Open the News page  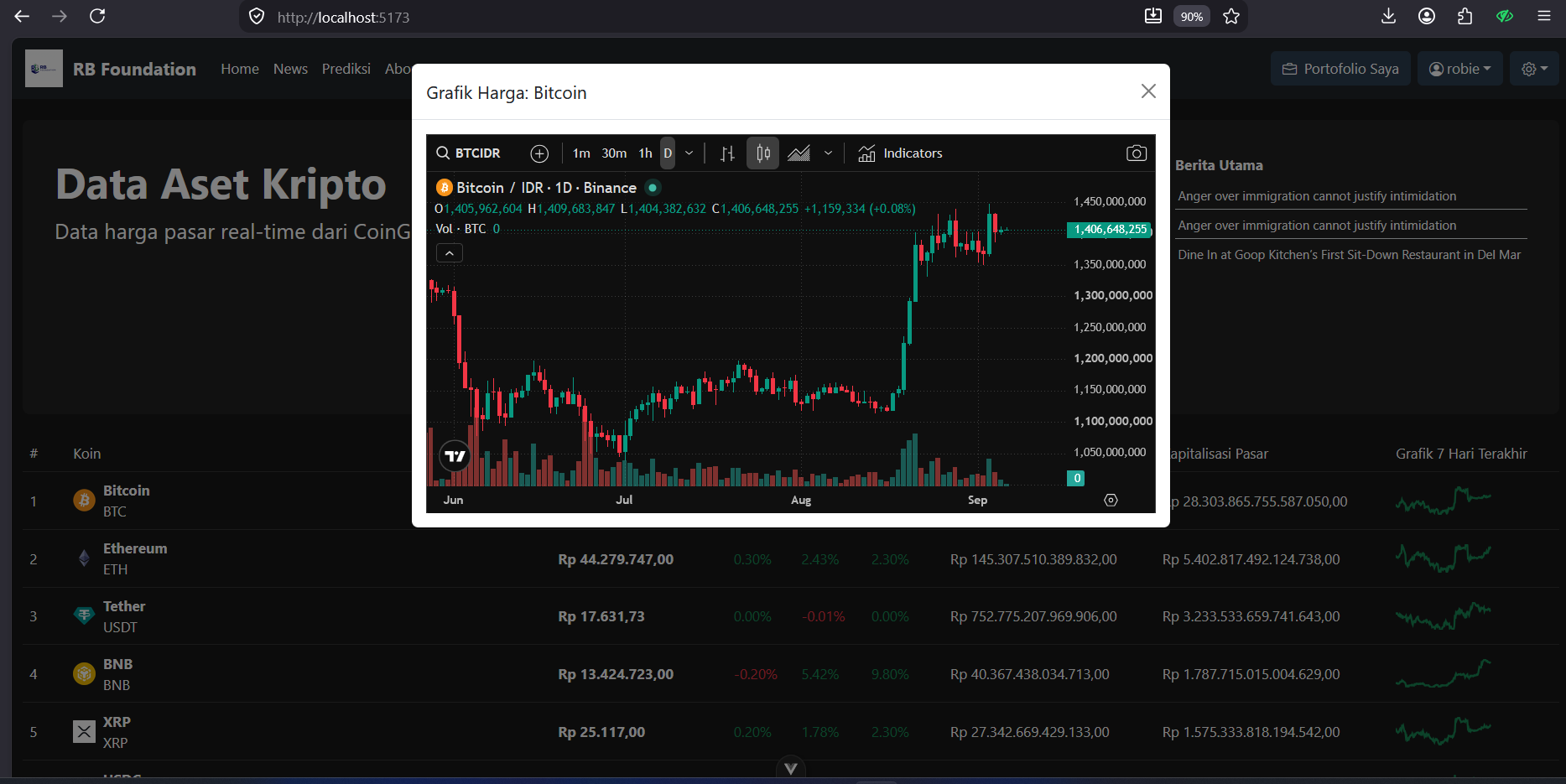click(290, 69)
